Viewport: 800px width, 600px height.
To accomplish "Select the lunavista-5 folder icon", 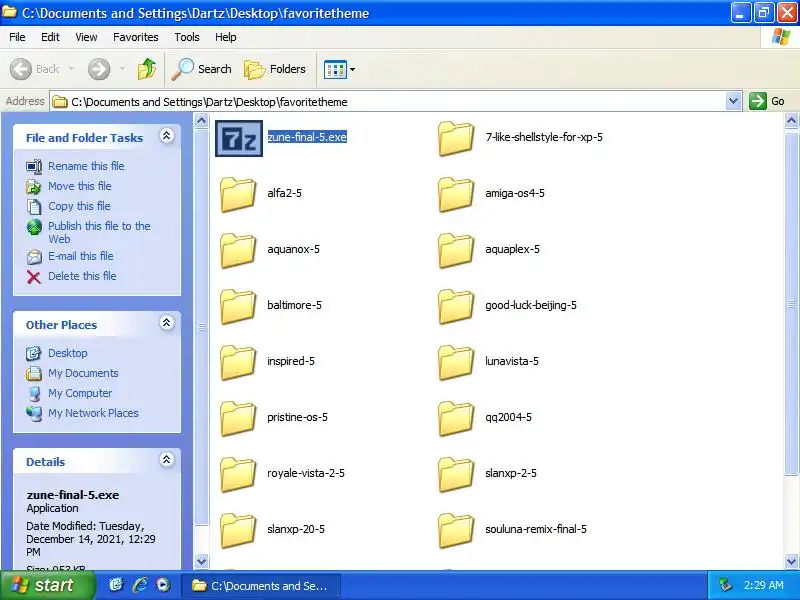I will pos(456,362).
